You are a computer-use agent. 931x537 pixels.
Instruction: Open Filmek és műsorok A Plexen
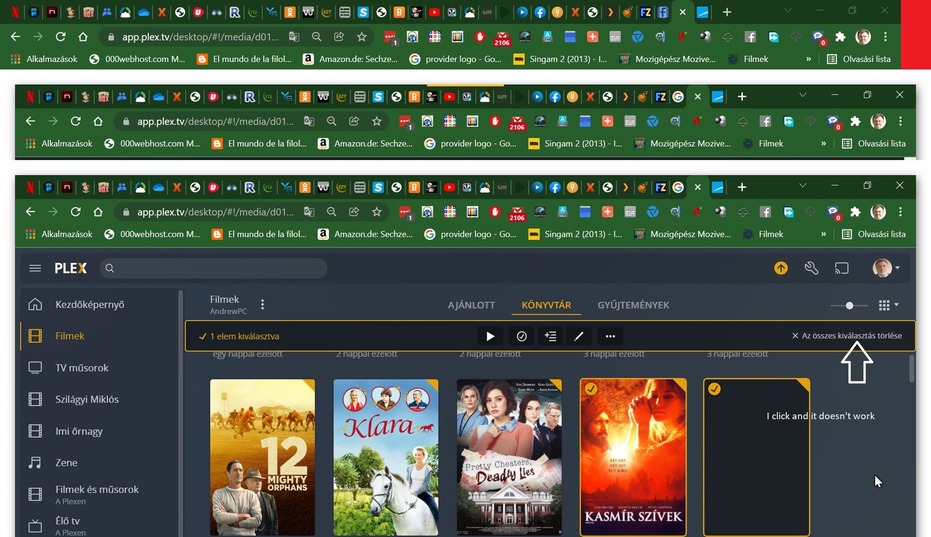(99, 494)
